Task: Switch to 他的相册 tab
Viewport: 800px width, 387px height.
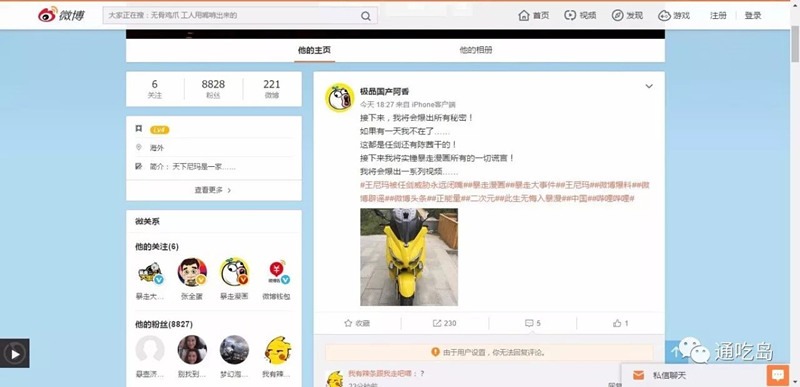Action: (x=476, y=50)
